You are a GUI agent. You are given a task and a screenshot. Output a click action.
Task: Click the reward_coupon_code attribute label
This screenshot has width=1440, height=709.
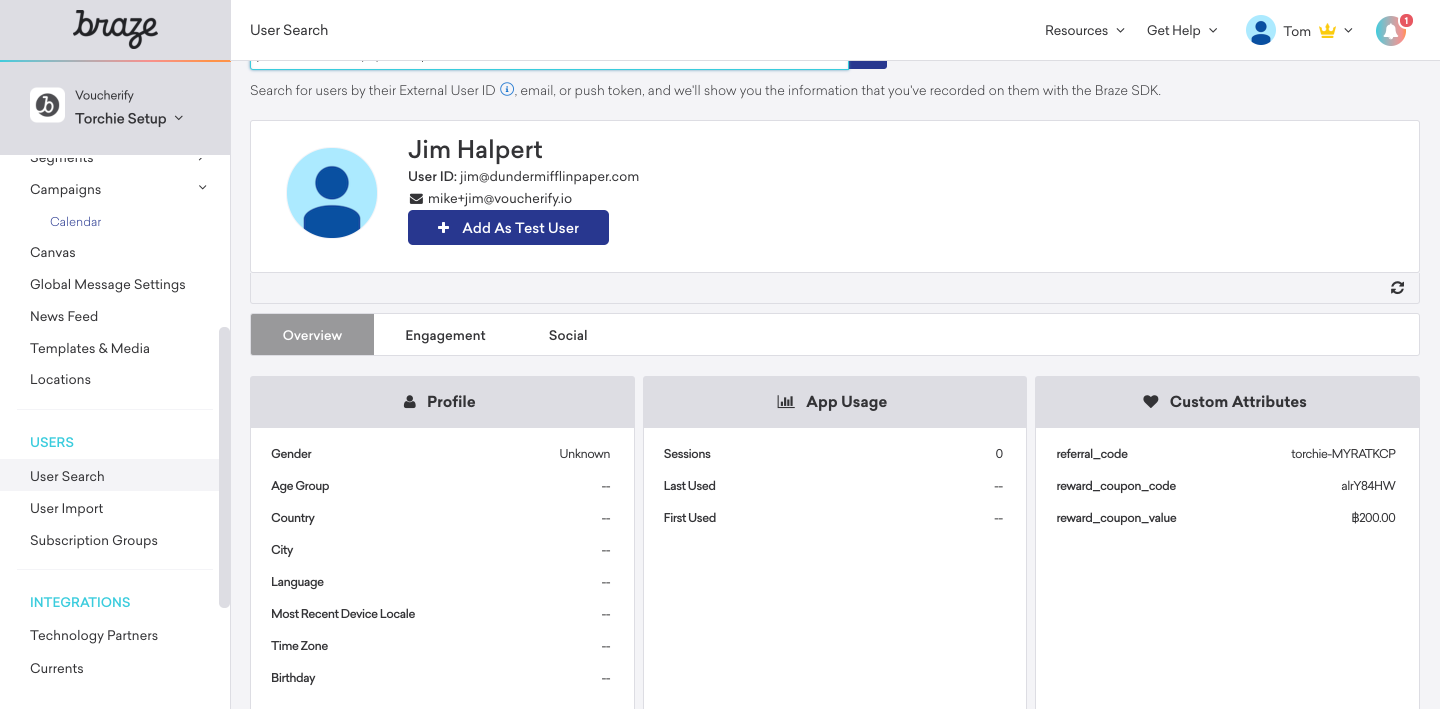click(x=1116, y=486)
